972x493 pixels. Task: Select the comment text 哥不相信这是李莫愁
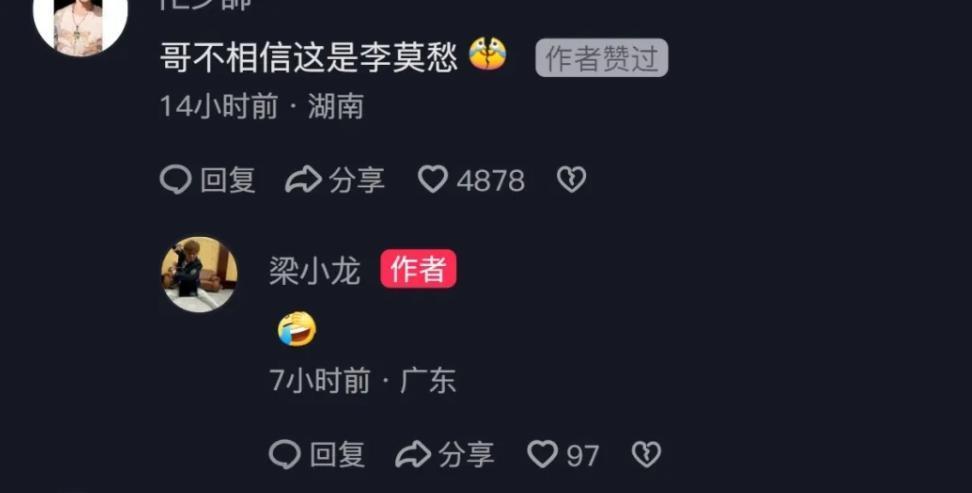click(x=309, y=58)
